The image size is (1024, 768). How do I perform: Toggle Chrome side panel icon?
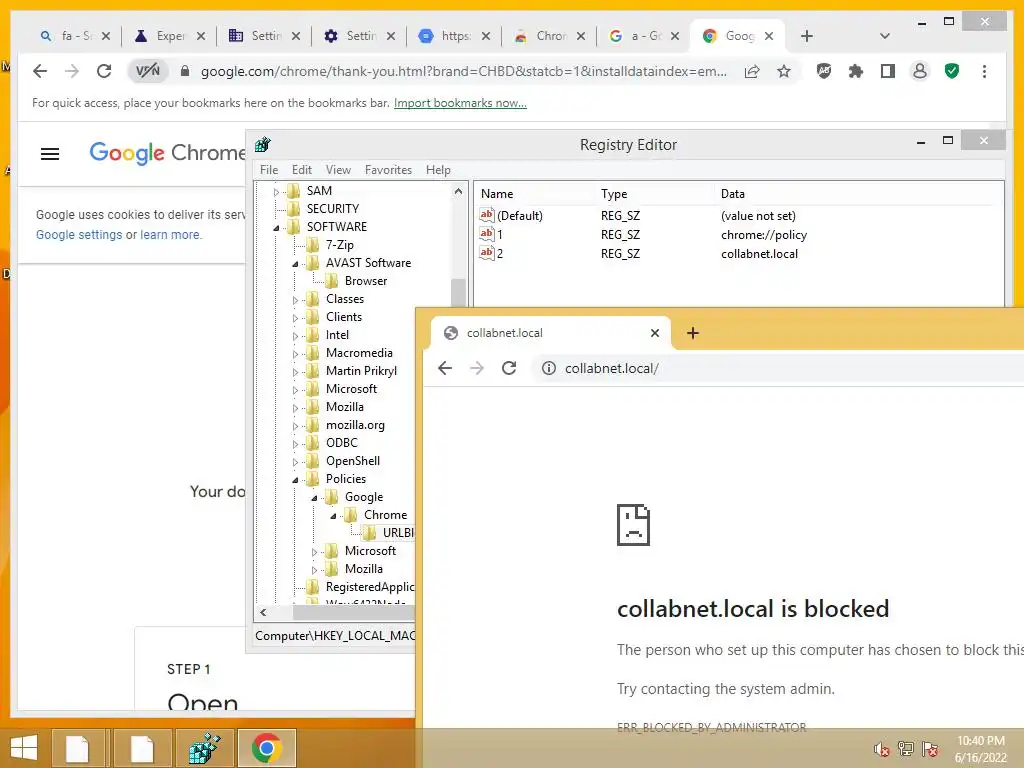point(888,71)
